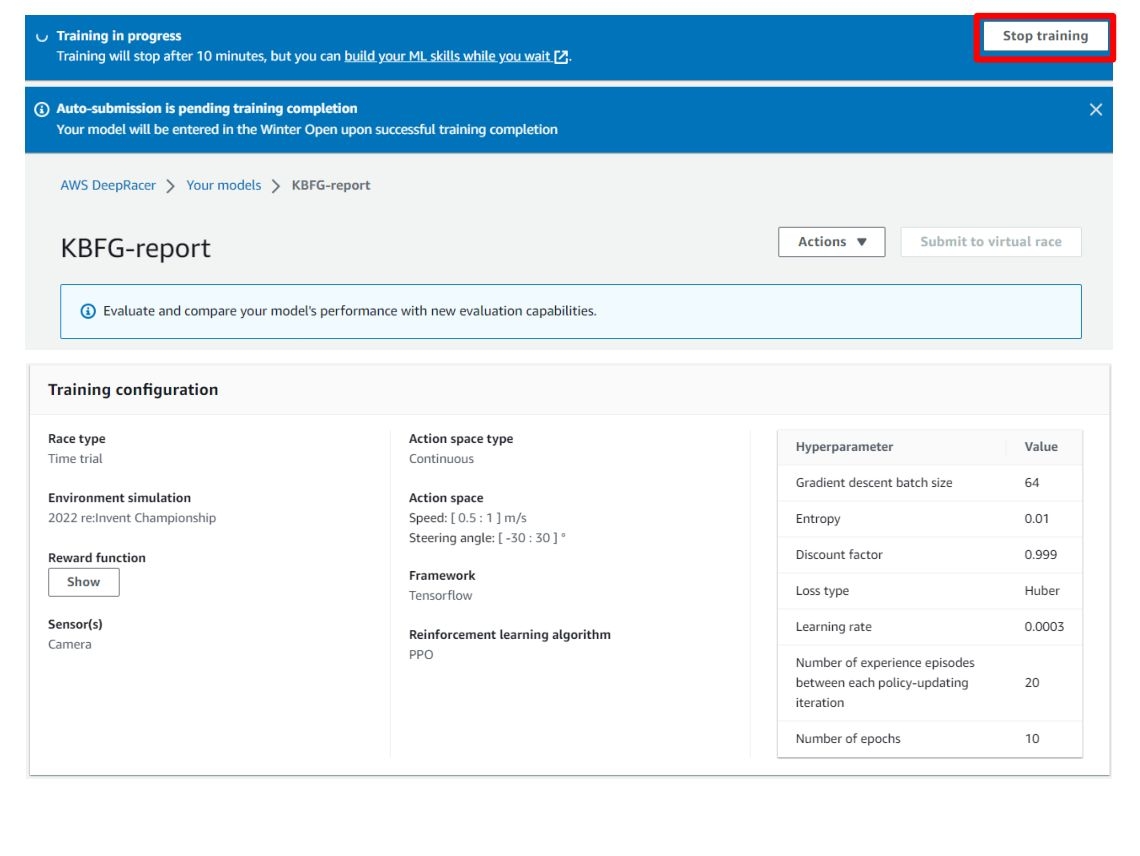Click the info icon beside Auto-submission notice

click(42, 109)
